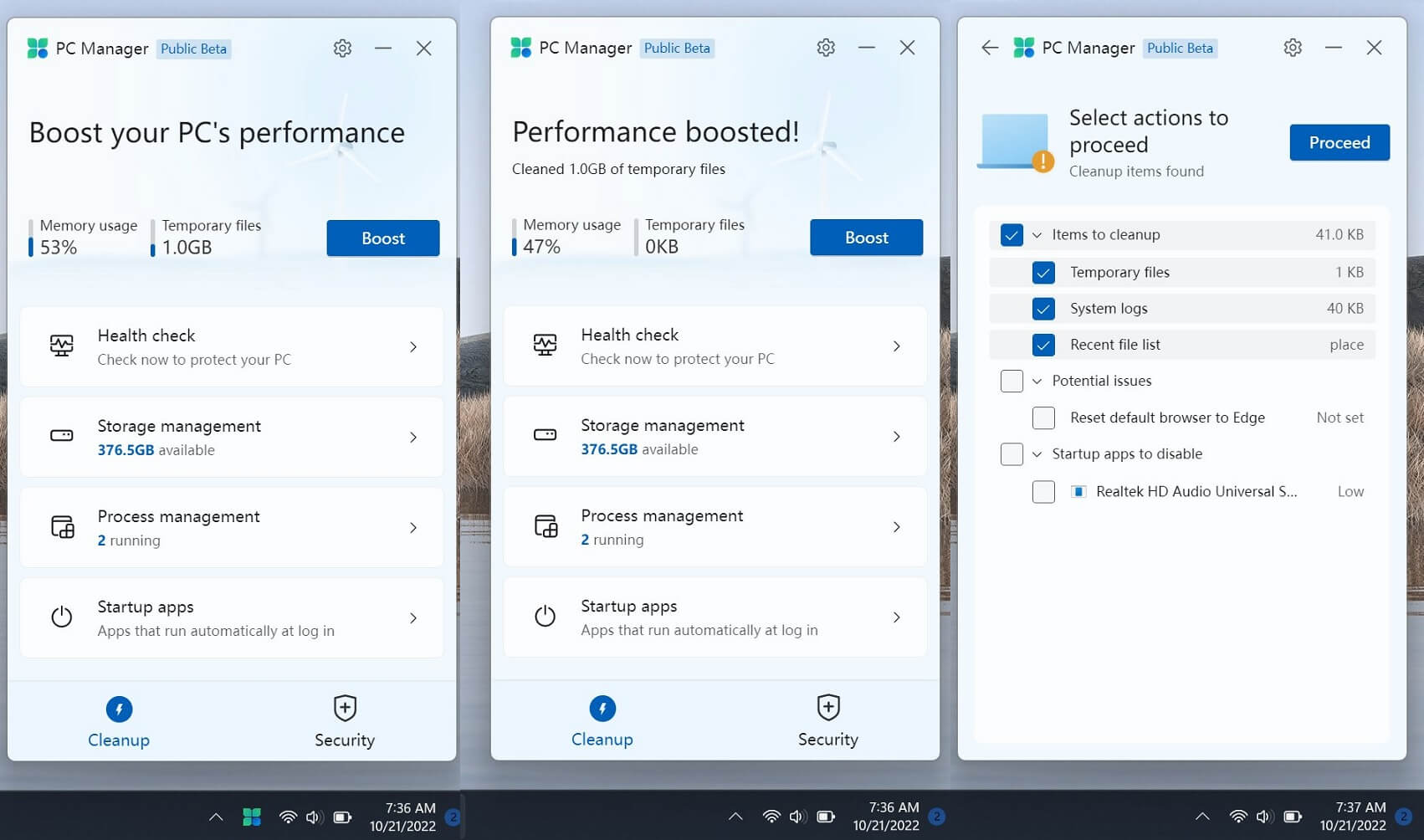Image resolution: width=1424 pixels, height=840 pixels.
Task: Uncheck Recent file list checkbox
Action: pos(1043,345)
